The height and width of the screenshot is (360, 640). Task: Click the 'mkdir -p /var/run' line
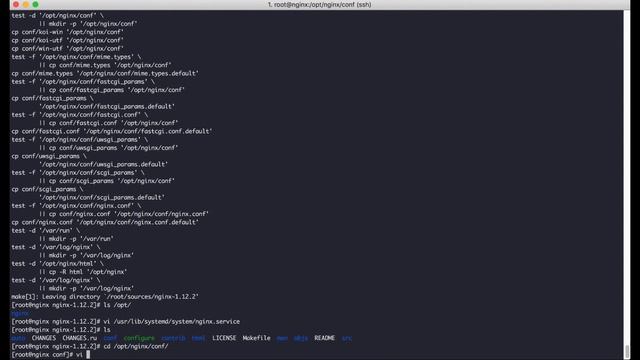click(76, 239)
